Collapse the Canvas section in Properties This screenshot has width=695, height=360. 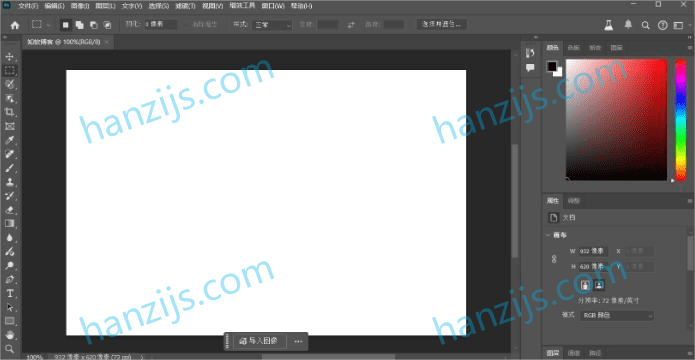(x=548, y=235)
